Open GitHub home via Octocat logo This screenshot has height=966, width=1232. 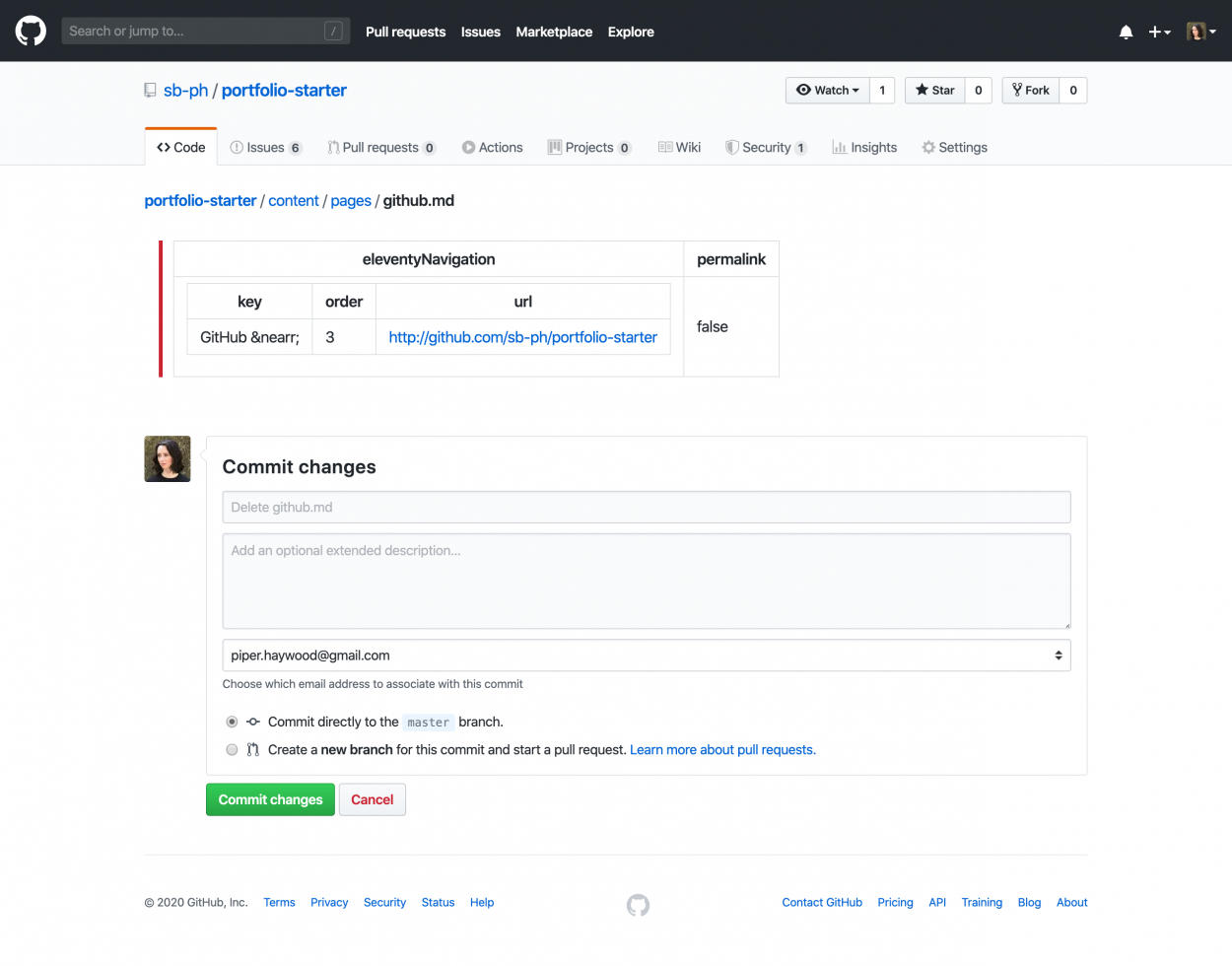31,31
